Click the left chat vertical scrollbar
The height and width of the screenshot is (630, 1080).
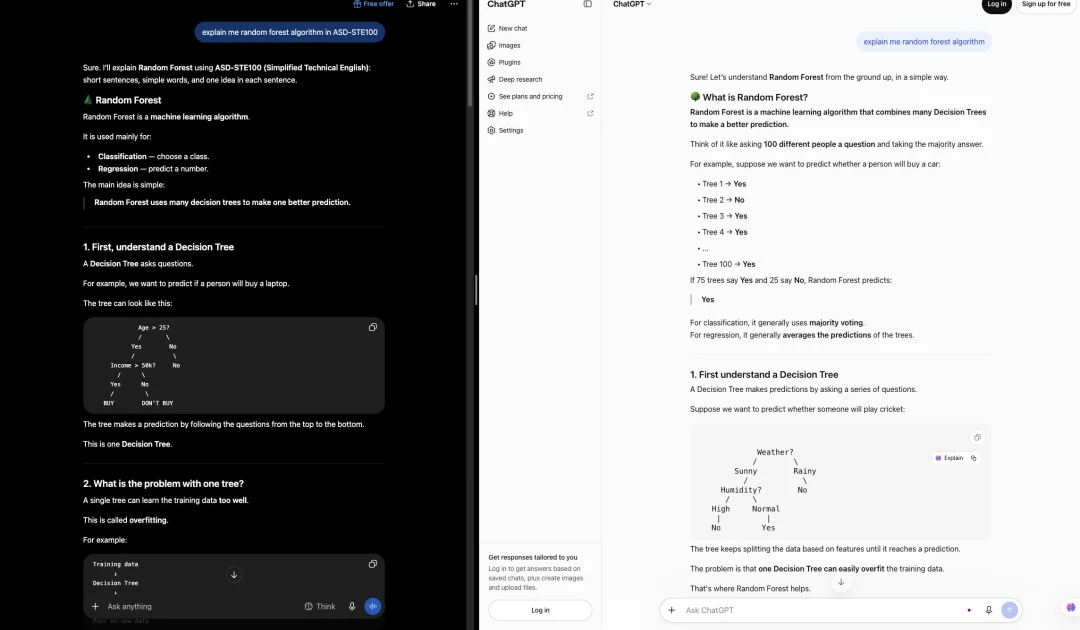coord(470,52)
